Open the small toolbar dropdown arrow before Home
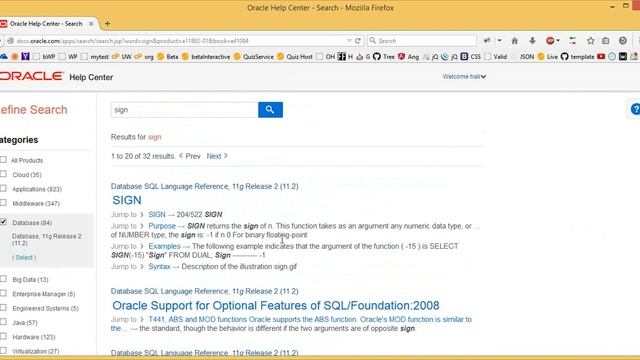640x360 pixels. coord(500,41)
